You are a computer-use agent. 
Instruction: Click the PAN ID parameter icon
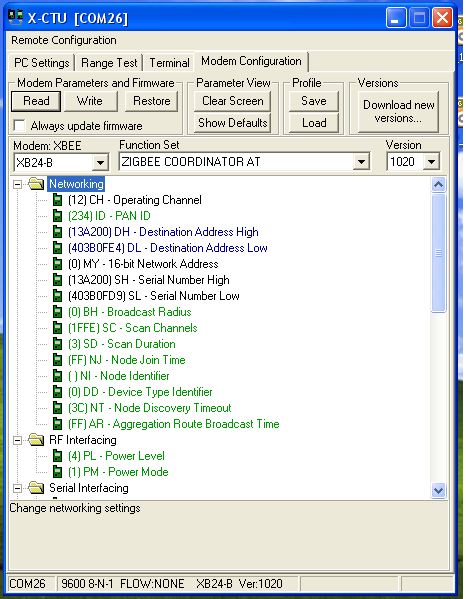click(x=57, y=216)
